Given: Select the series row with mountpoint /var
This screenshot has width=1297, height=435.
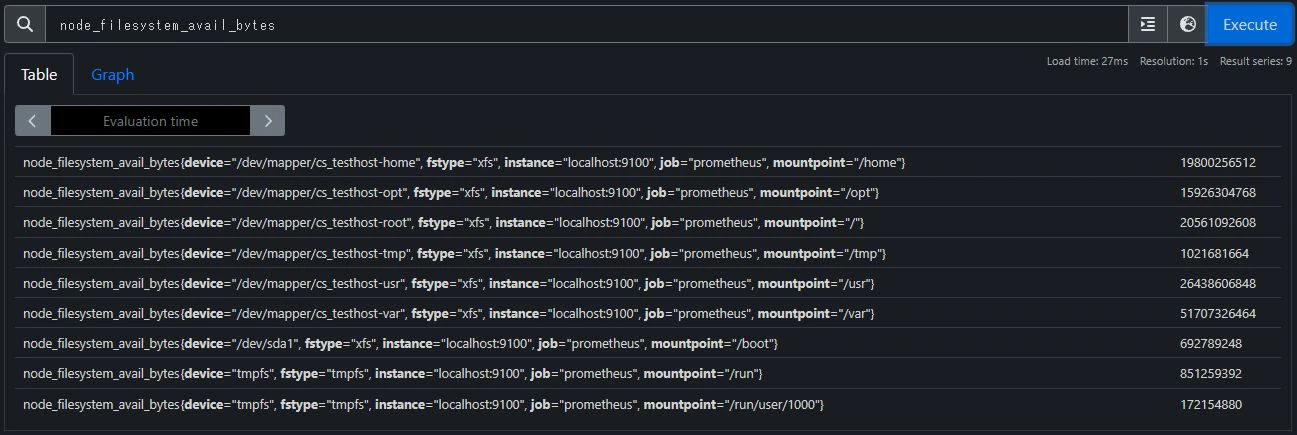Looking at the screenshot, I should point(647,313).
